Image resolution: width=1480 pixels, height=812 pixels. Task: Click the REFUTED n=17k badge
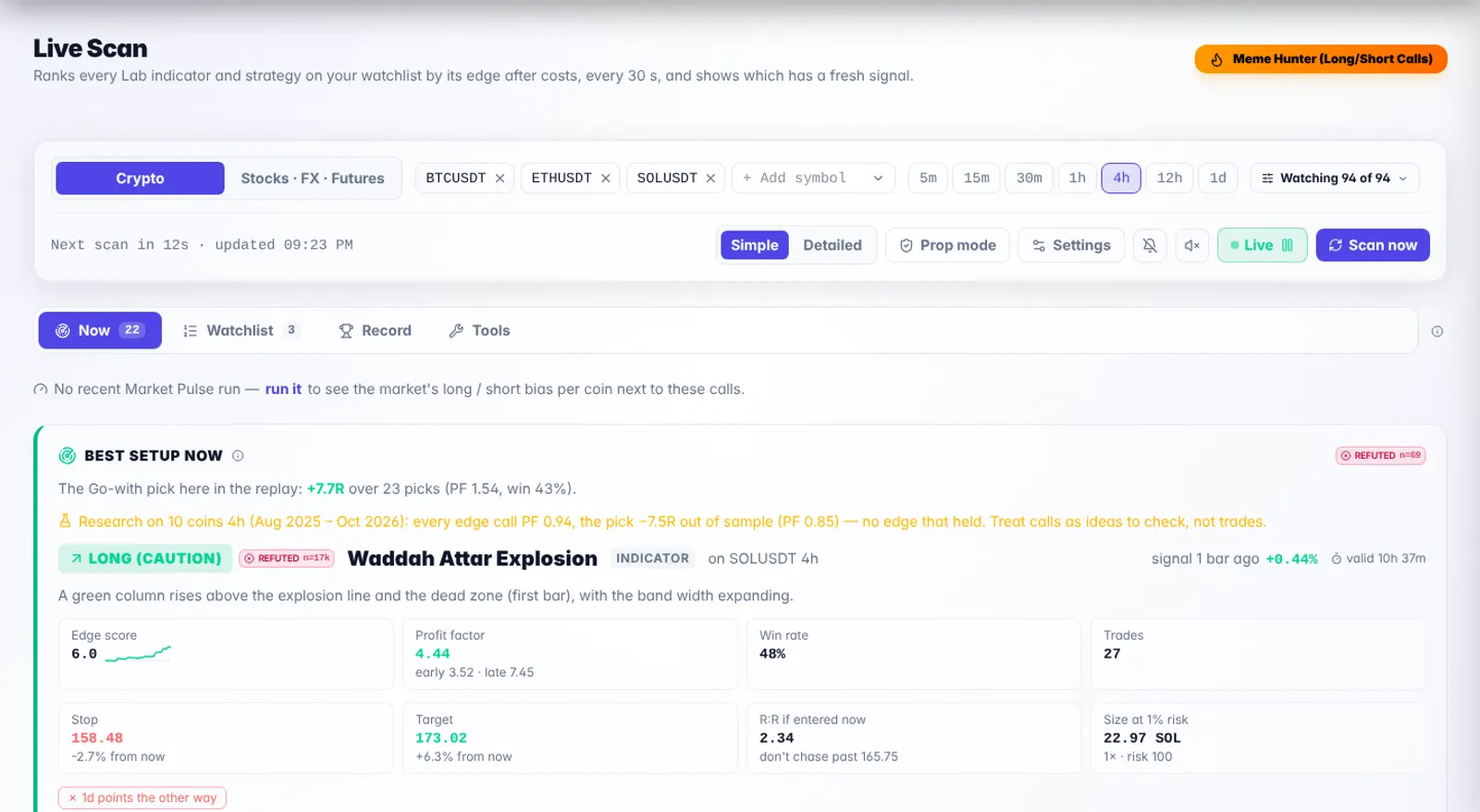tap(287, 559)
